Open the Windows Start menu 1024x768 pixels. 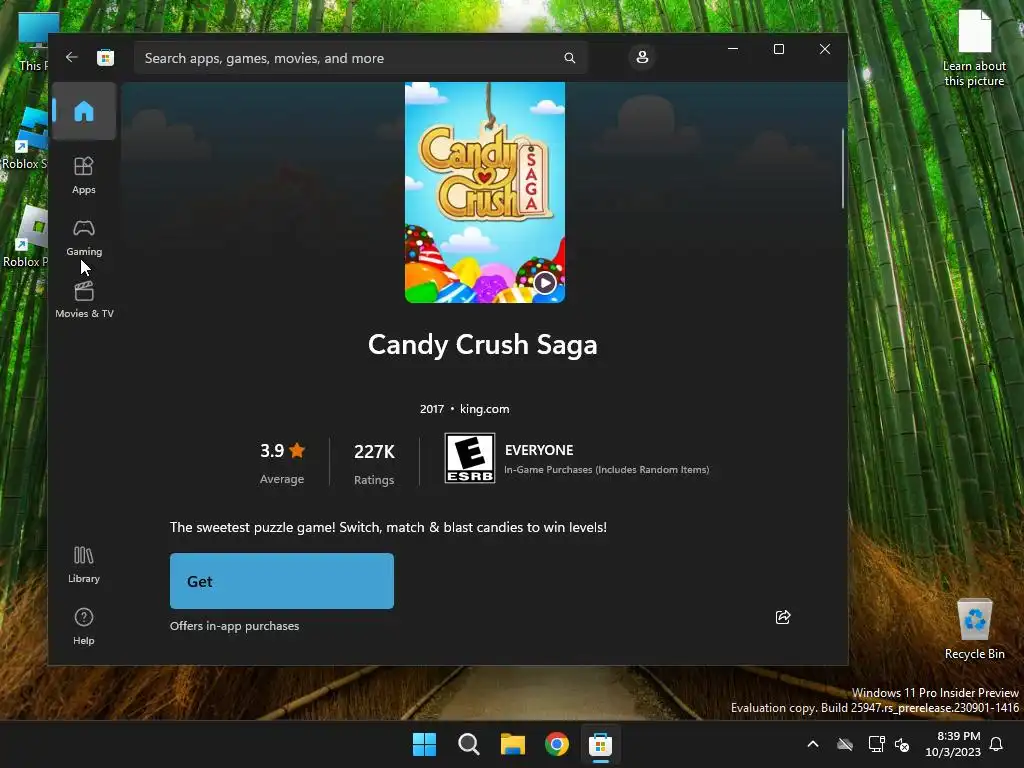click(424, 744)
